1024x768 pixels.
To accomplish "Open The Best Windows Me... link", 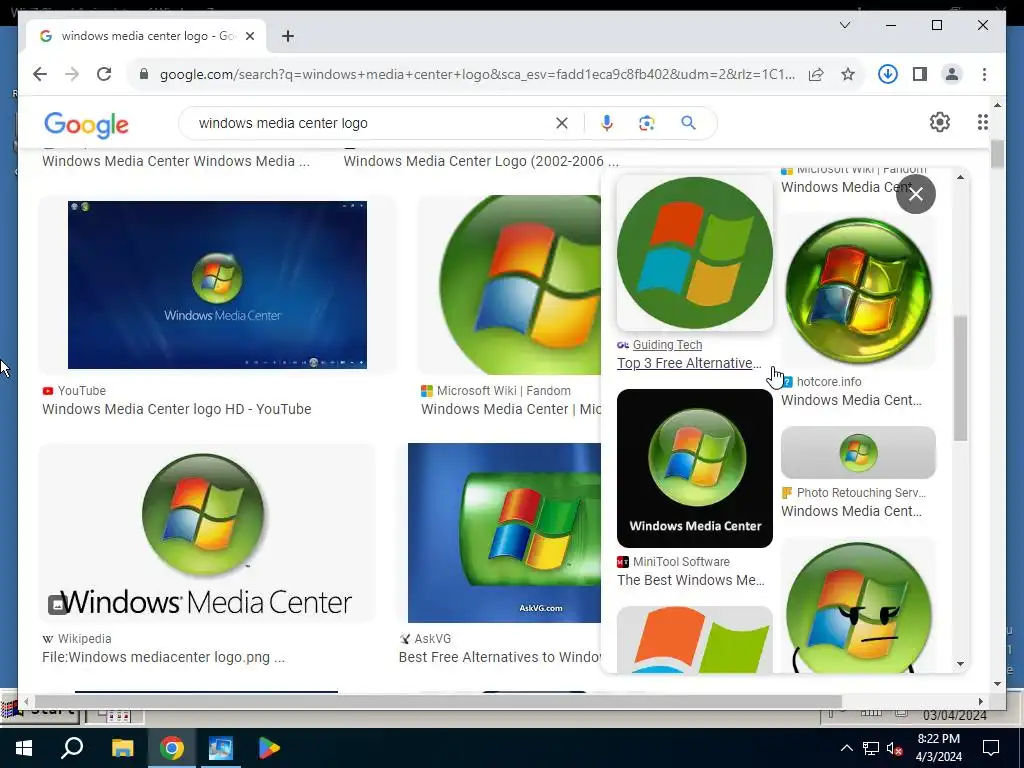I will 690,580.
